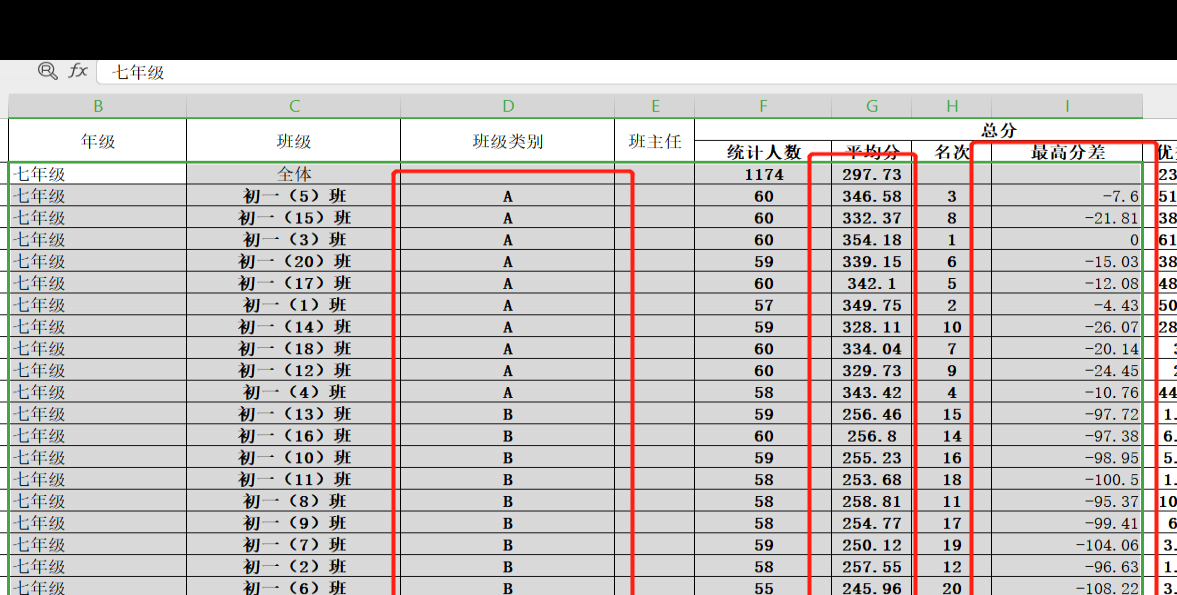Select column I header
The width and height of the screenshot is (1177, 595).
1067,107
